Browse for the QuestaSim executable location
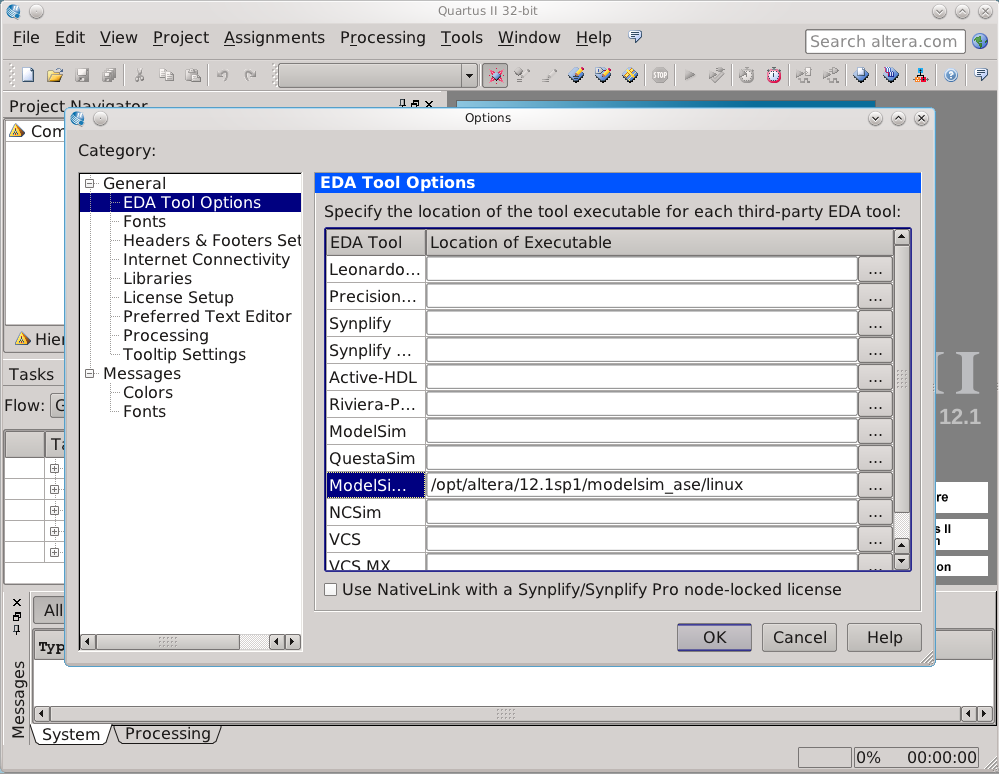 [x=875, y=459]
